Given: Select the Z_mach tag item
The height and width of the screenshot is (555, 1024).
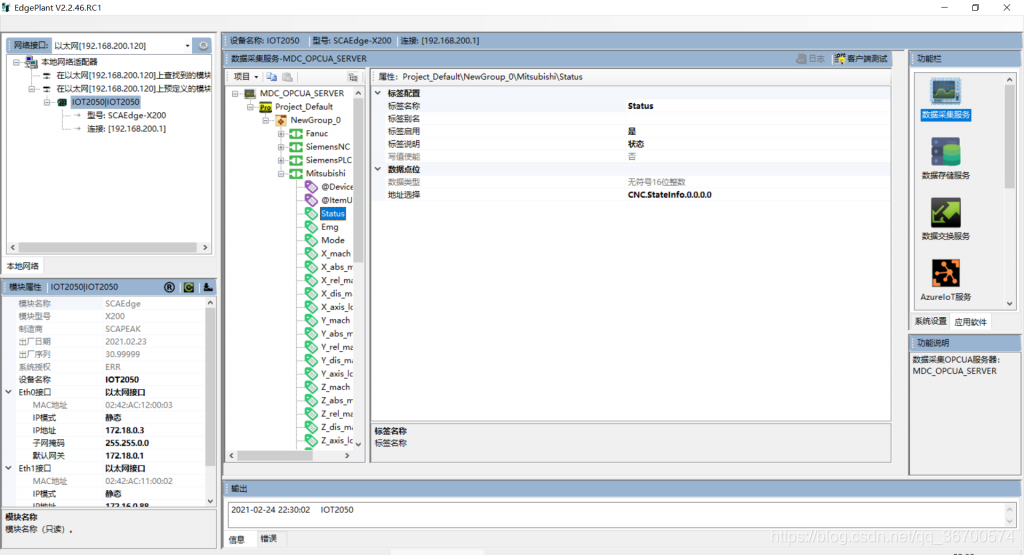Looking at the screenshot, I should tap(336, 387).
